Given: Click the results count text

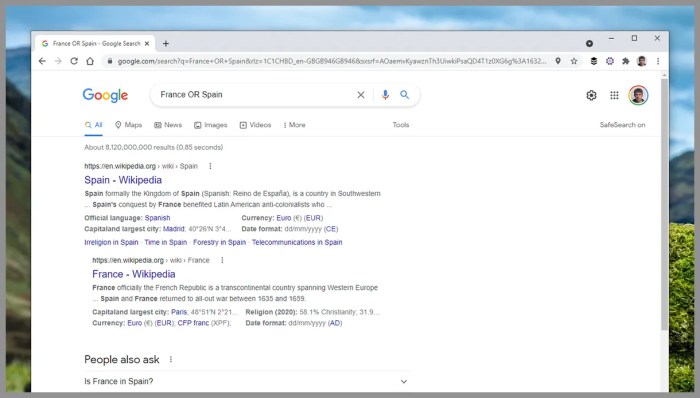Looking at the screenshot, I should pyautogui.click(x=154, y=147).
